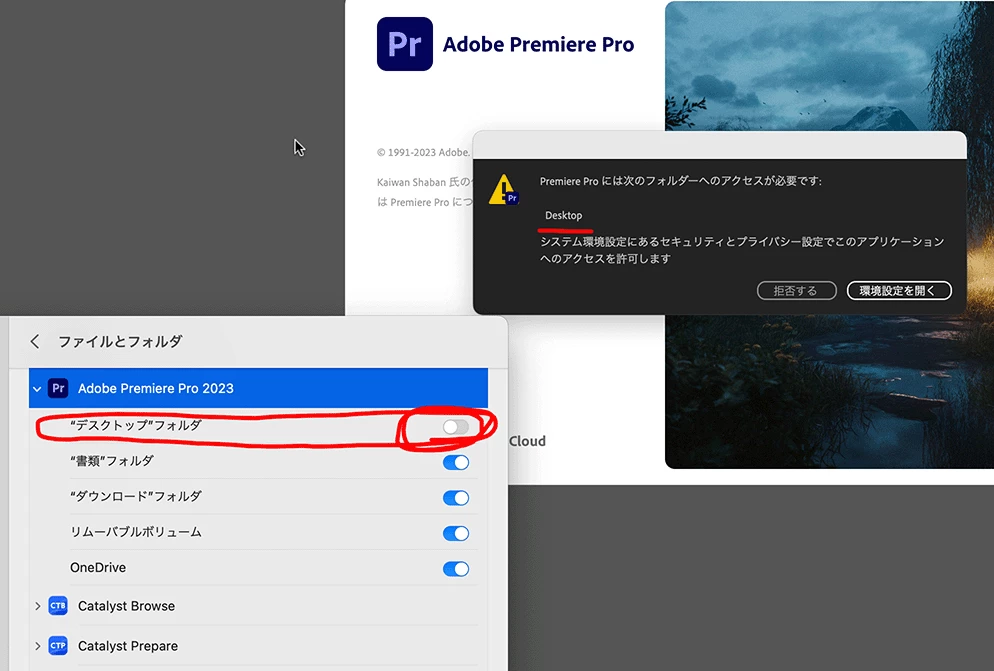Click the リムーバブルボリューム label
994x671 pixels.
[136, 531]
